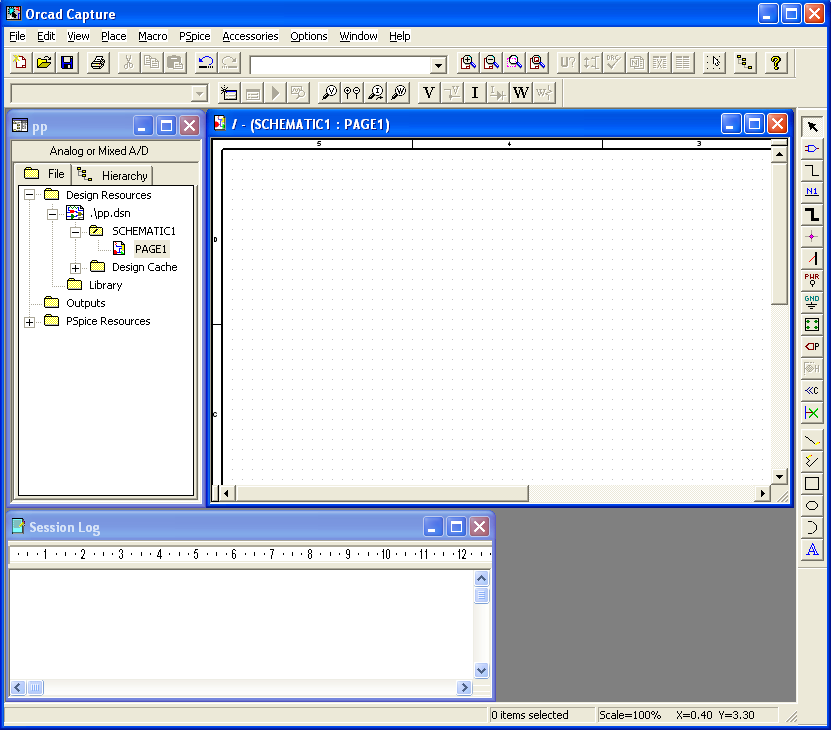Image resolution: width=831 pixels, height=730 pixels.
Task: Zoom to area tool
Action: coord(514,63)
